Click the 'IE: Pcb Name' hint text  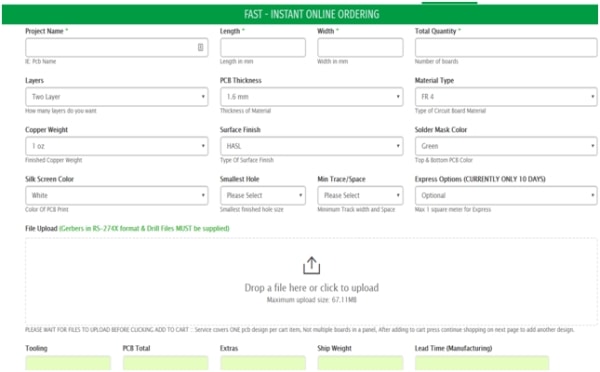pos(41,62)
